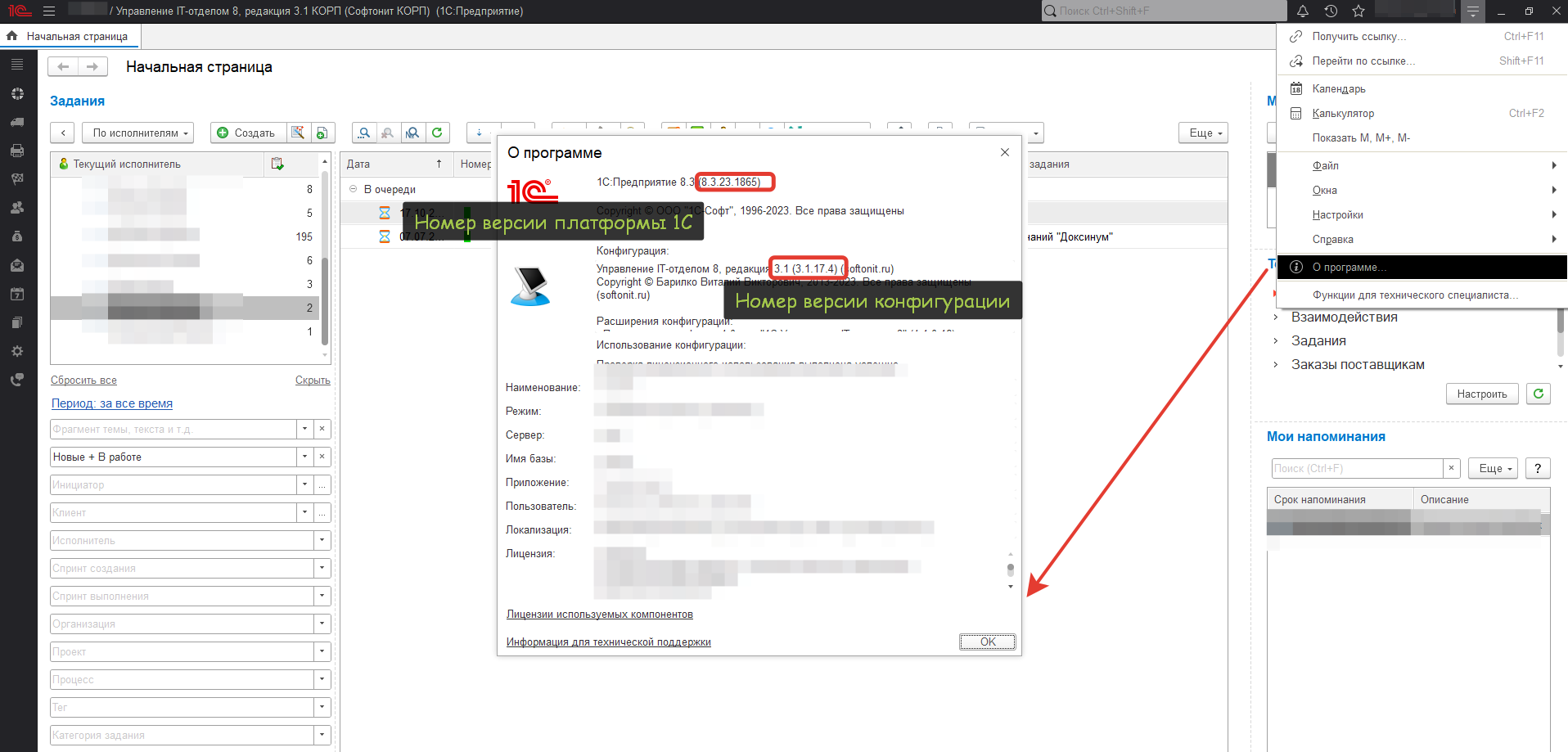This screenshot has width=1568, height=752.
Task: Click the back arrow navigation button
Action: [63, 67]
